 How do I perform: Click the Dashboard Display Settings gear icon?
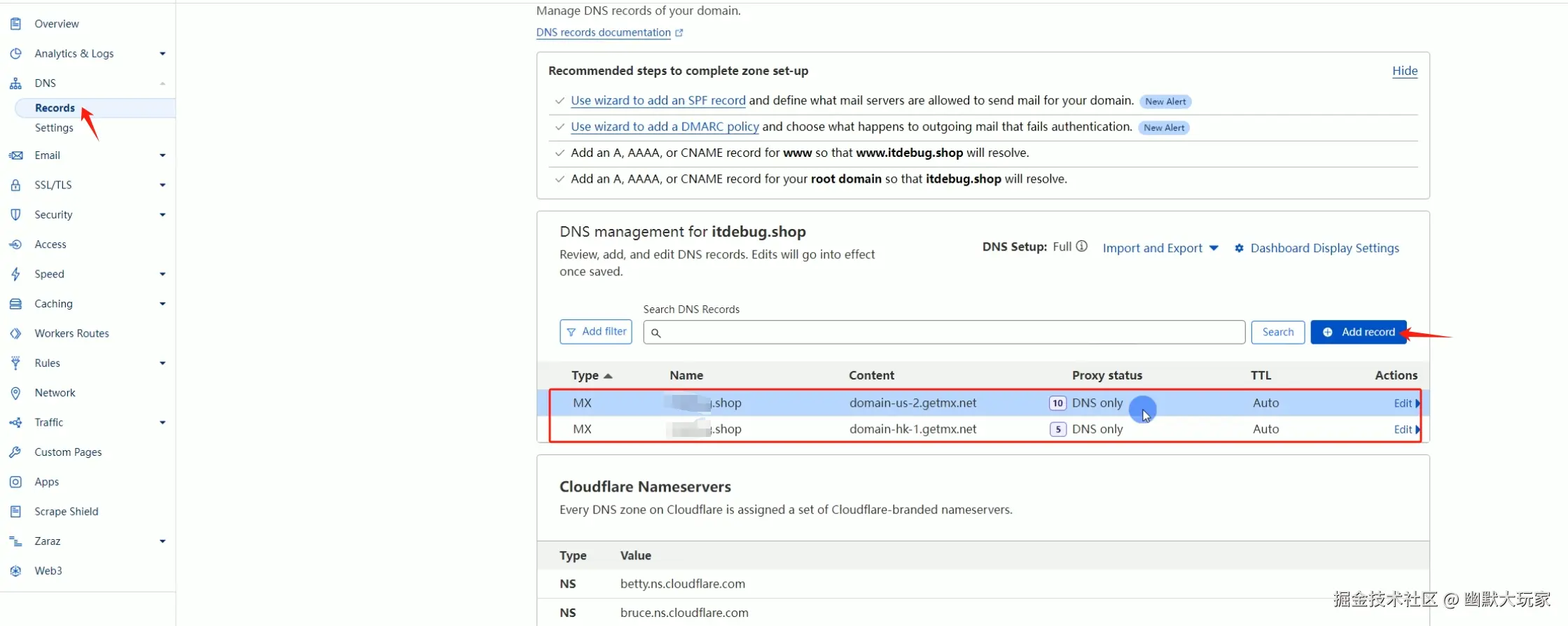[x=1239, y=249]
